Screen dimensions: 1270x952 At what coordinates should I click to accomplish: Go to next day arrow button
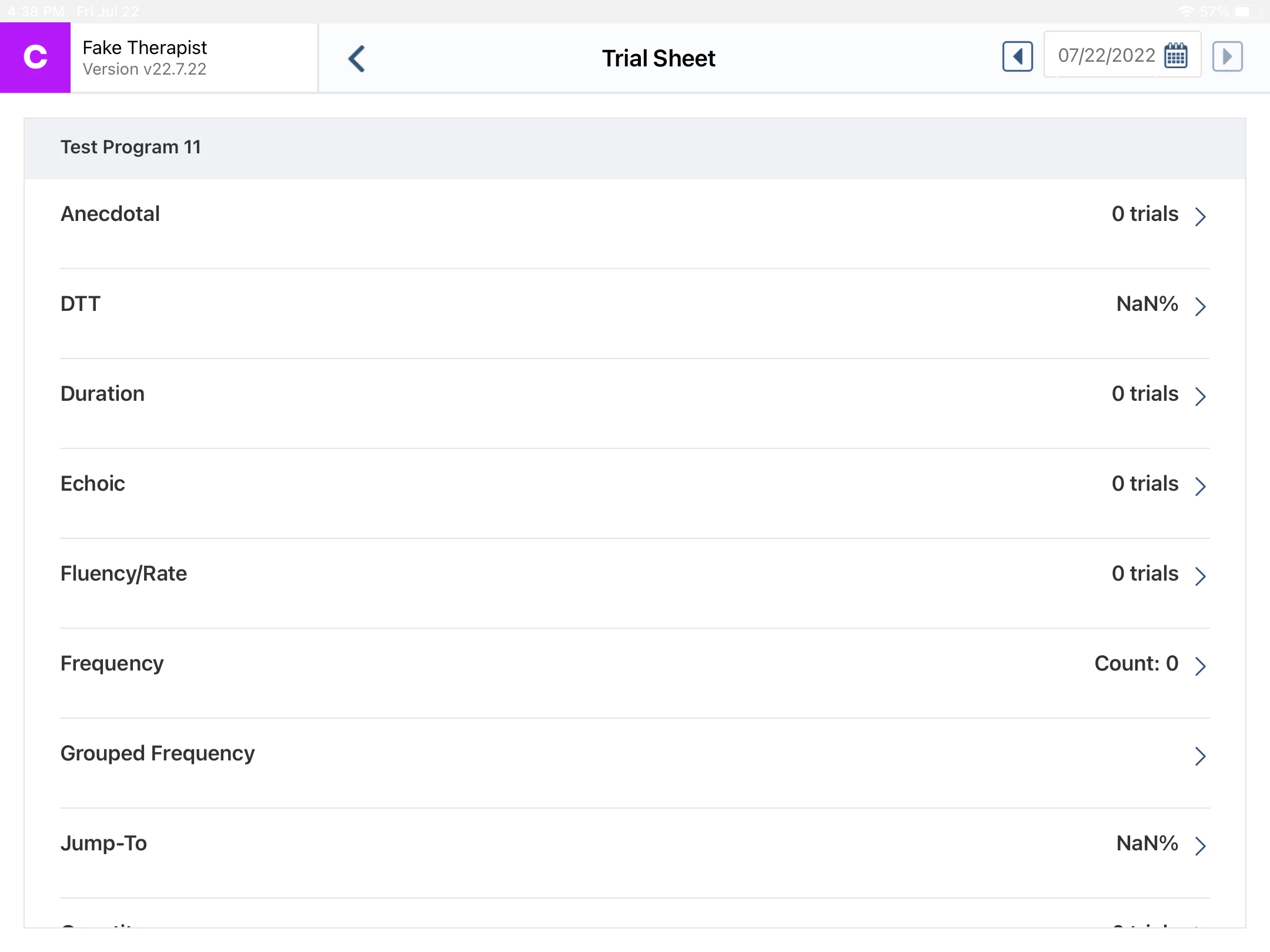pyautogui.click(x=1227, y=57)
